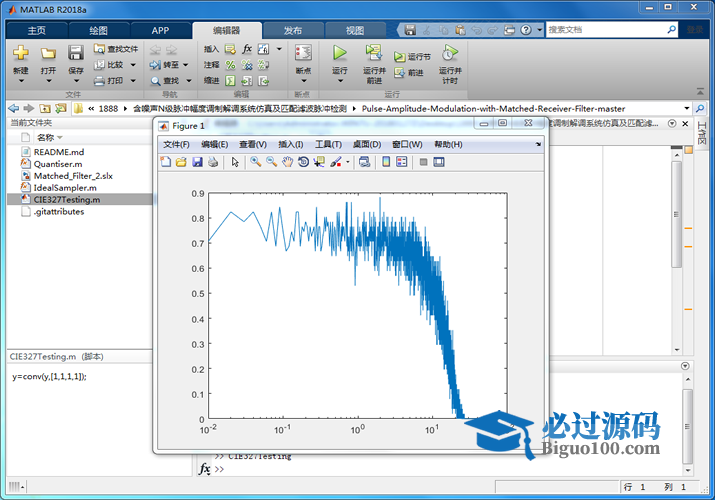The width and height of the screenshot is (715, 500).
Task: Select the Zoom Out tool in Figure 1
Action: 271,162
